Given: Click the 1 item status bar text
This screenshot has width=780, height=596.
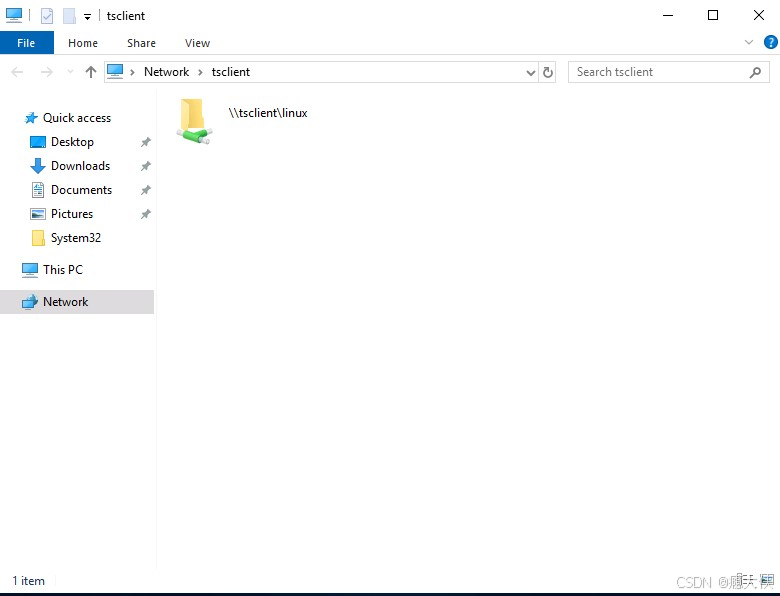Looking at the screenshot, I should 28,581.
